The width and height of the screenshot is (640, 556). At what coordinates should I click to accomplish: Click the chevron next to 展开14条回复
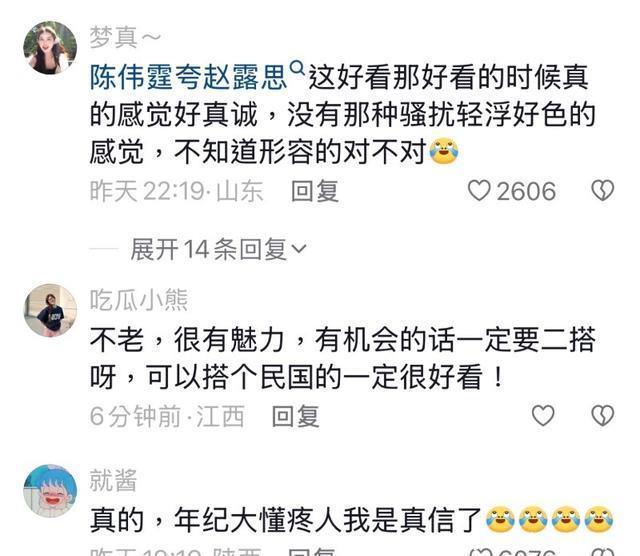click(298, 249)
